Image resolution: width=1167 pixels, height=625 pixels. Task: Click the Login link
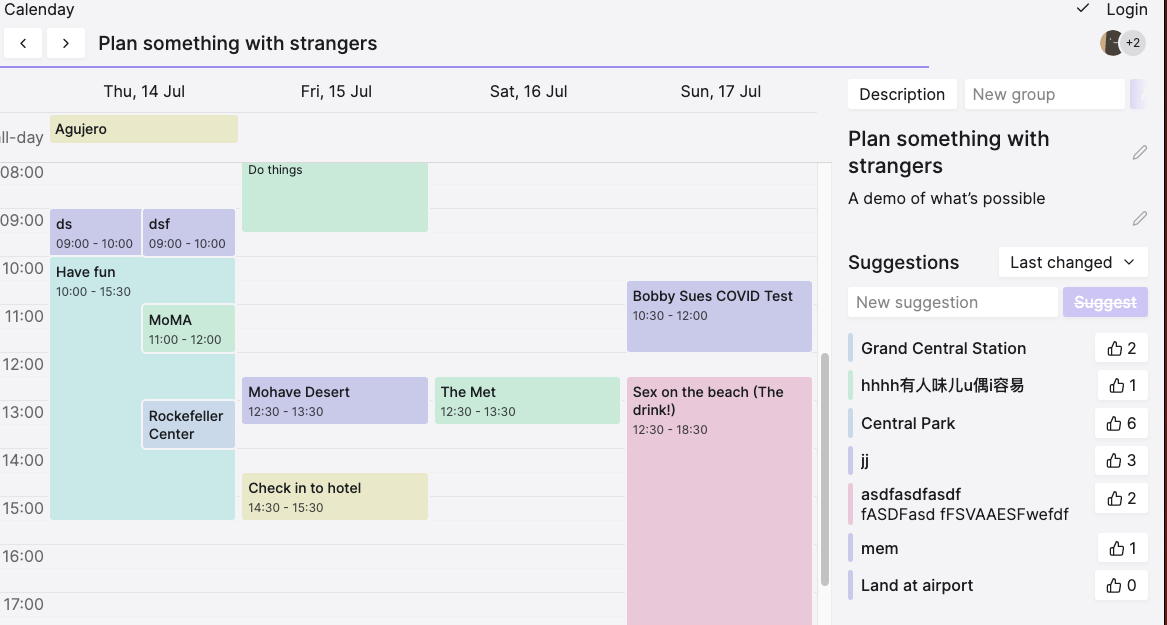pos(1126,9)
